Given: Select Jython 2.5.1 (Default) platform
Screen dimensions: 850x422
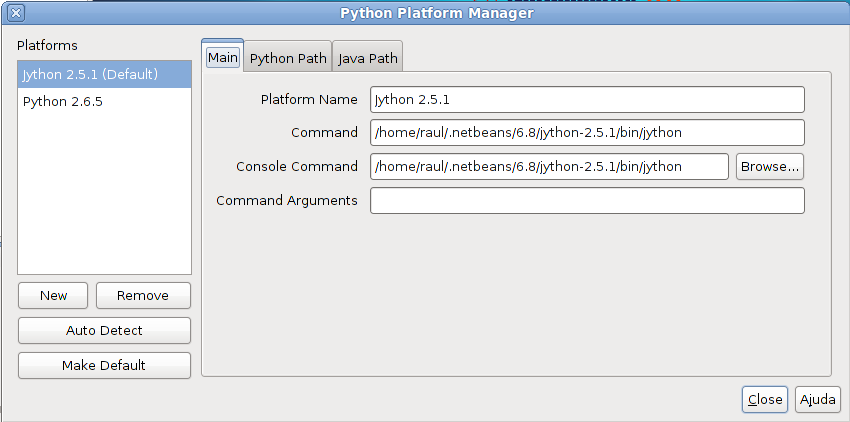Looking at the screenshot, I should pyautogui.click(x=105, y=74).
